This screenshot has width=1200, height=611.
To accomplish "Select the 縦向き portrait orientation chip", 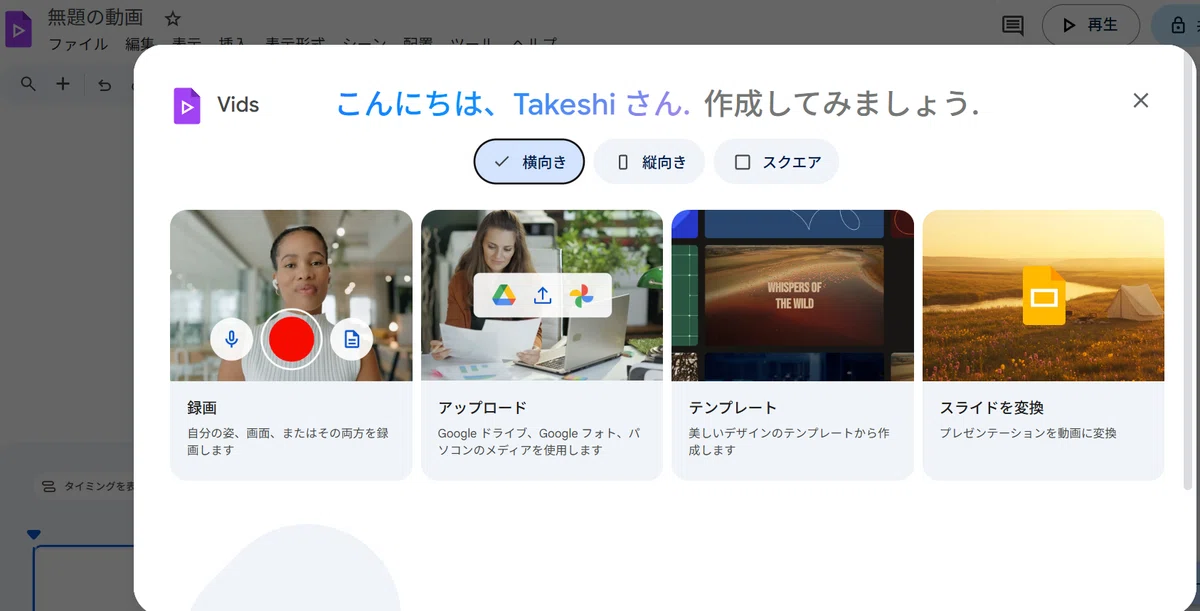I will [x=649, y=162].
